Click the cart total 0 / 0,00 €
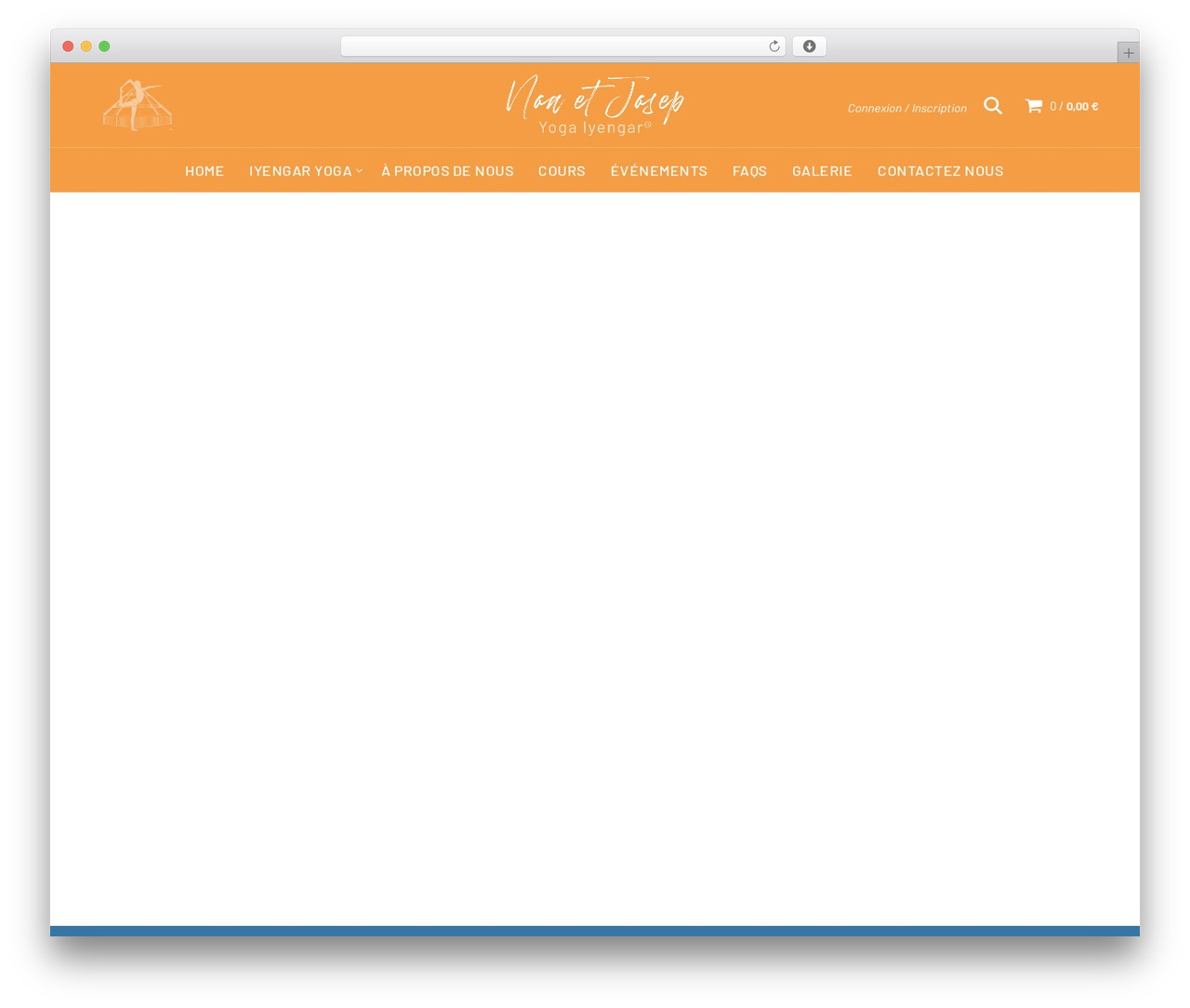Viewport: 1190px width, 1008px height. (1074, 106)
